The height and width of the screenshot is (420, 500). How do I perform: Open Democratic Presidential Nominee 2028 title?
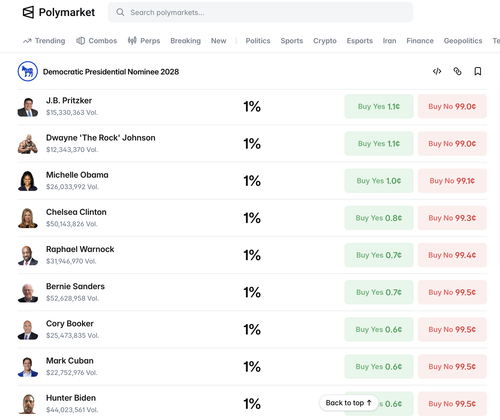coord(111,72)
